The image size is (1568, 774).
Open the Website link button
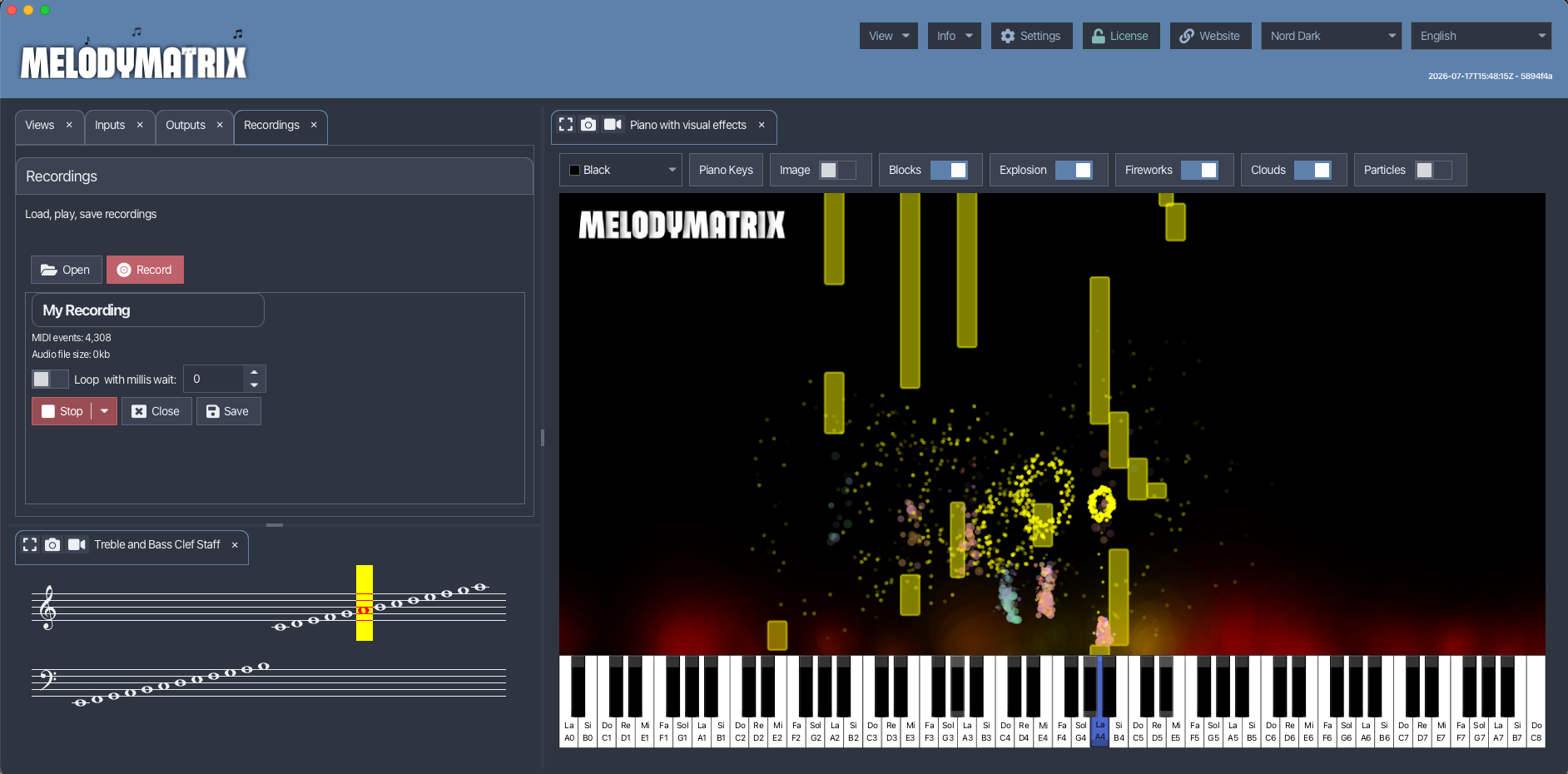(x=1210, y=36)
